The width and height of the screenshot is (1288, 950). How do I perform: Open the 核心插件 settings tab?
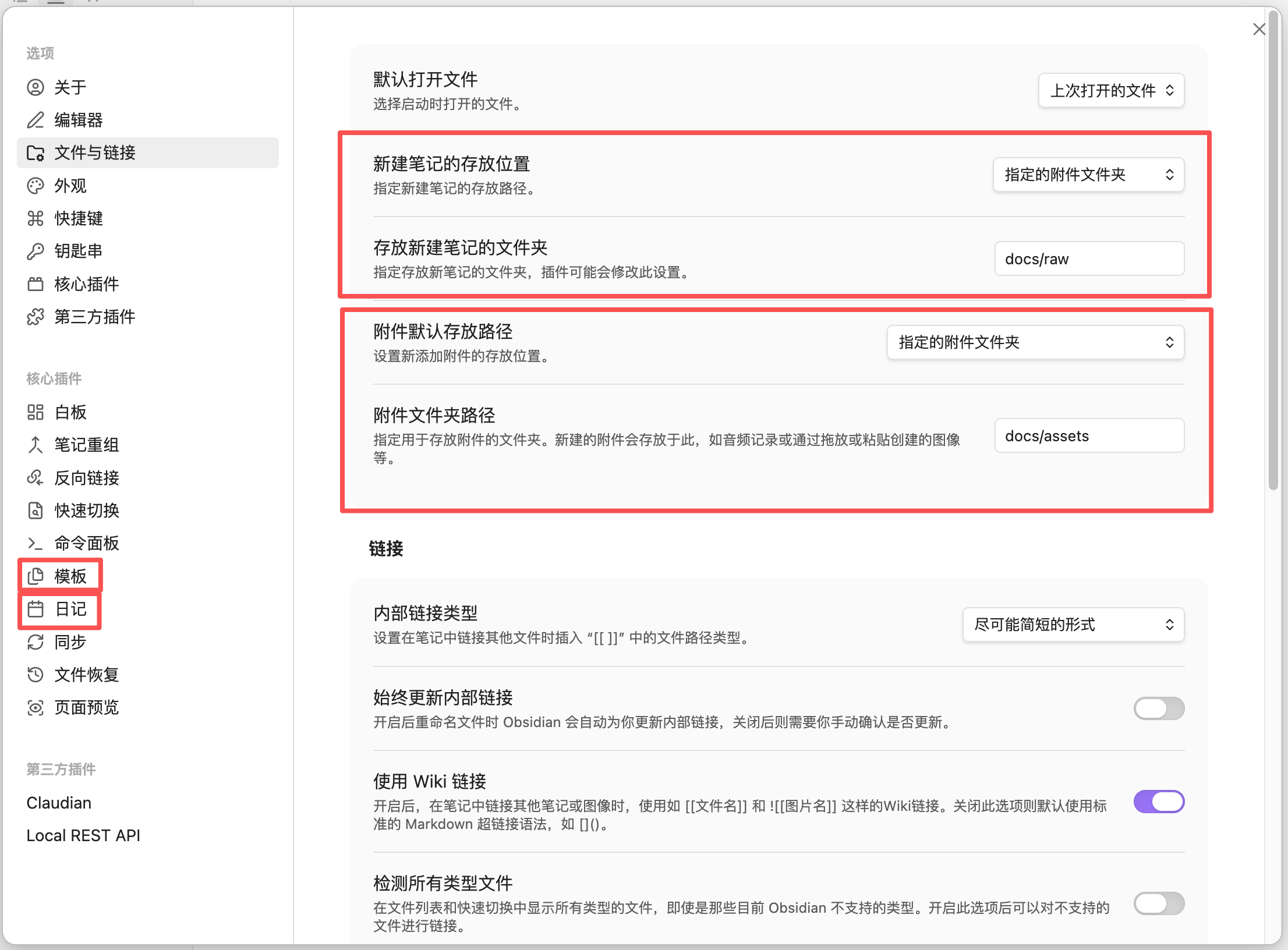[86, 284]
